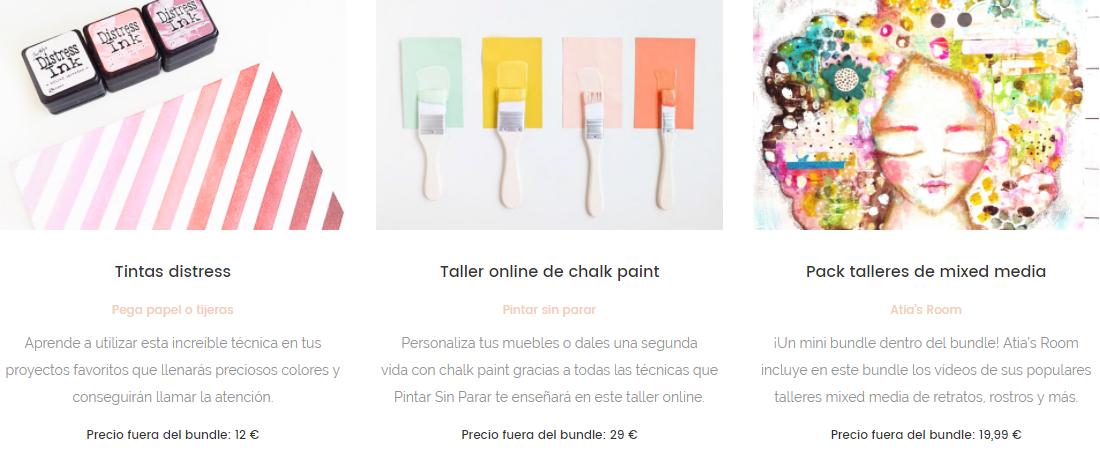Click the orange coral paint swatch
Image resolution: width=1100 pixels, height=450 pixels.
click(x=664, y=83)
